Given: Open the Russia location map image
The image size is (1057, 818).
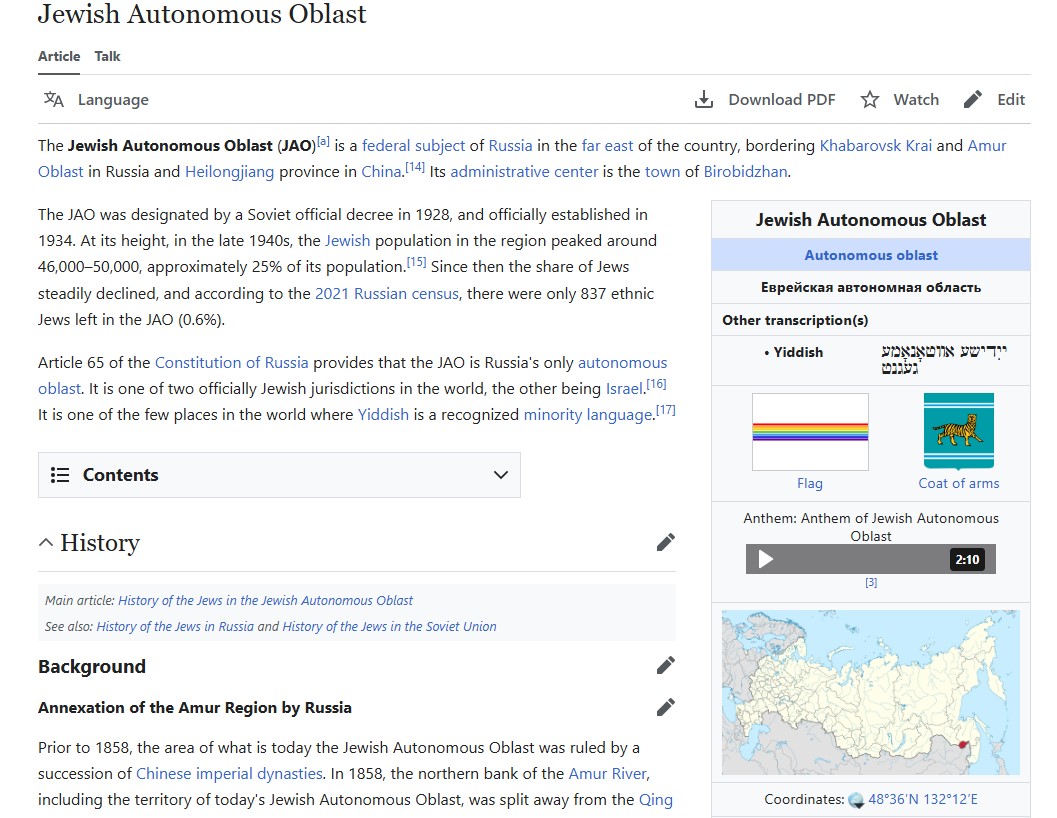Looking at the screenshot, I should (870, 693).
